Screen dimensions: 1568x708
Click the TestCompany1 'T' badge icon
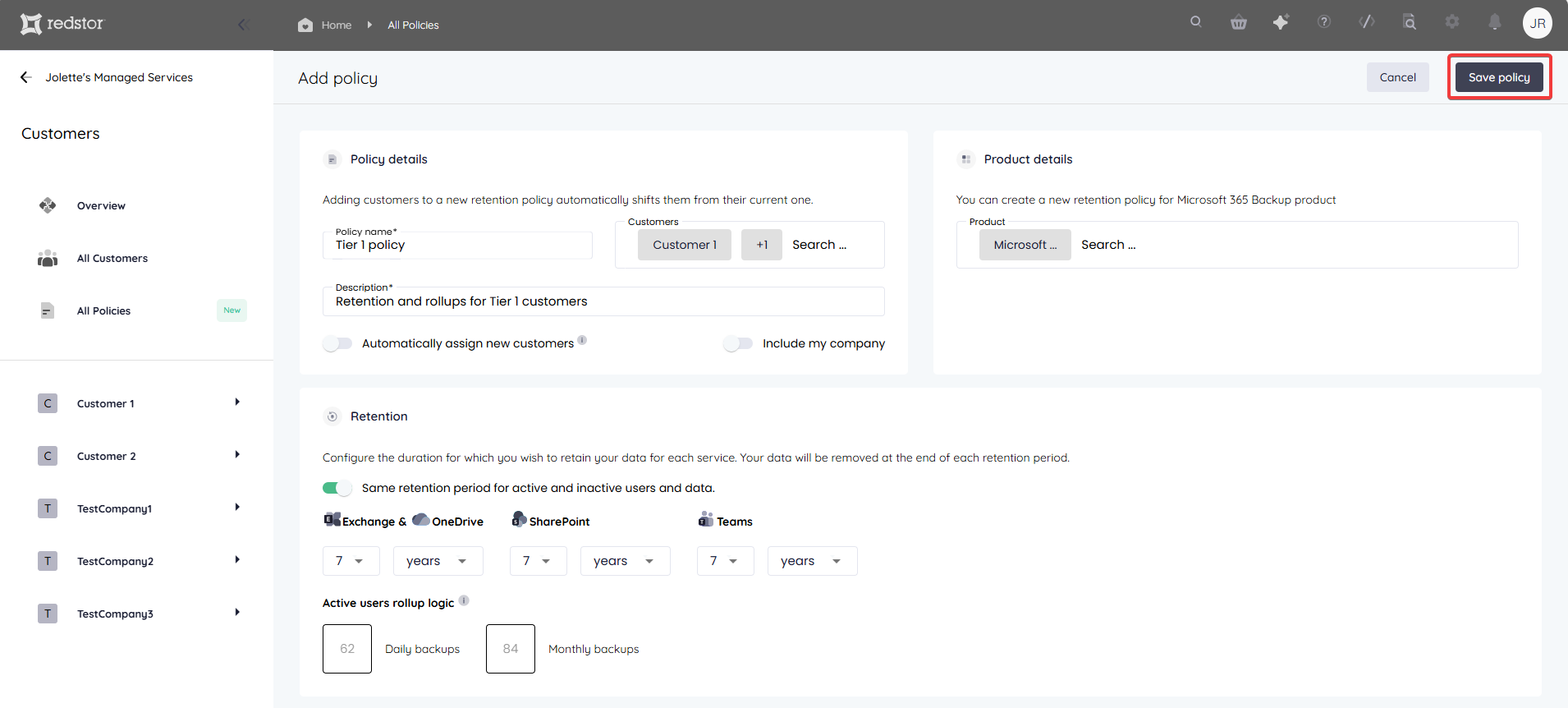tap(48, 508)
